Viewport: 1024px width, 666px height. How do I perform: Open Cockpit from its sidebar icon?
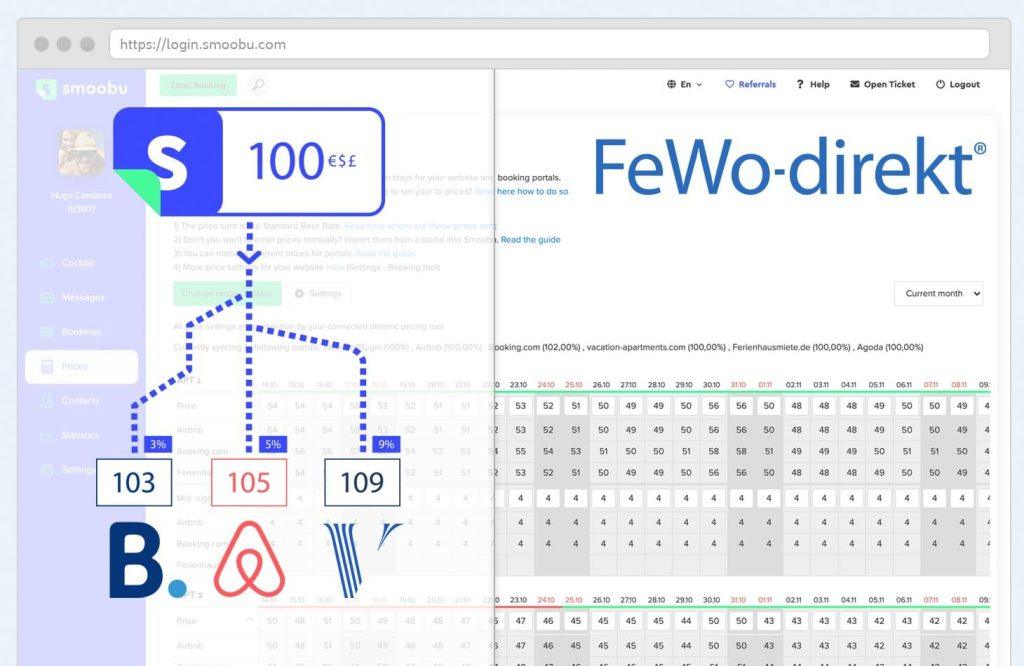(47, 263)
